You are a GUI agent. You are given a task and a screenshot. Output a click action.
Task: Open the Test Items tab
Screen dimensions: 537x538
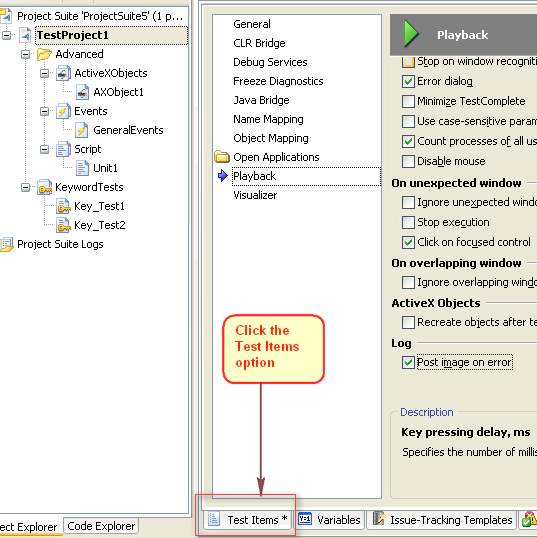(248, 519)
